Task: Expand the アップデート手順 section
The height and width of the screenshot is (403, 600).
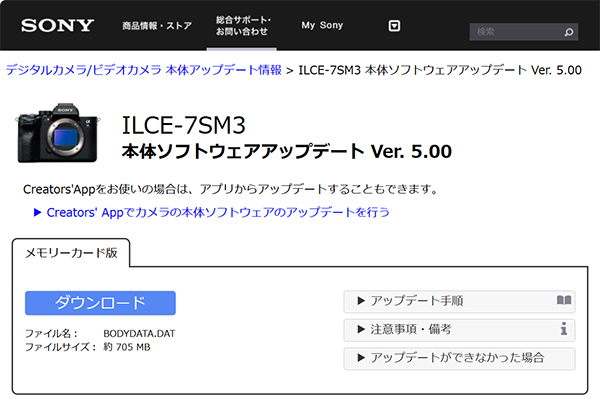Action: (x=459, y=301)
